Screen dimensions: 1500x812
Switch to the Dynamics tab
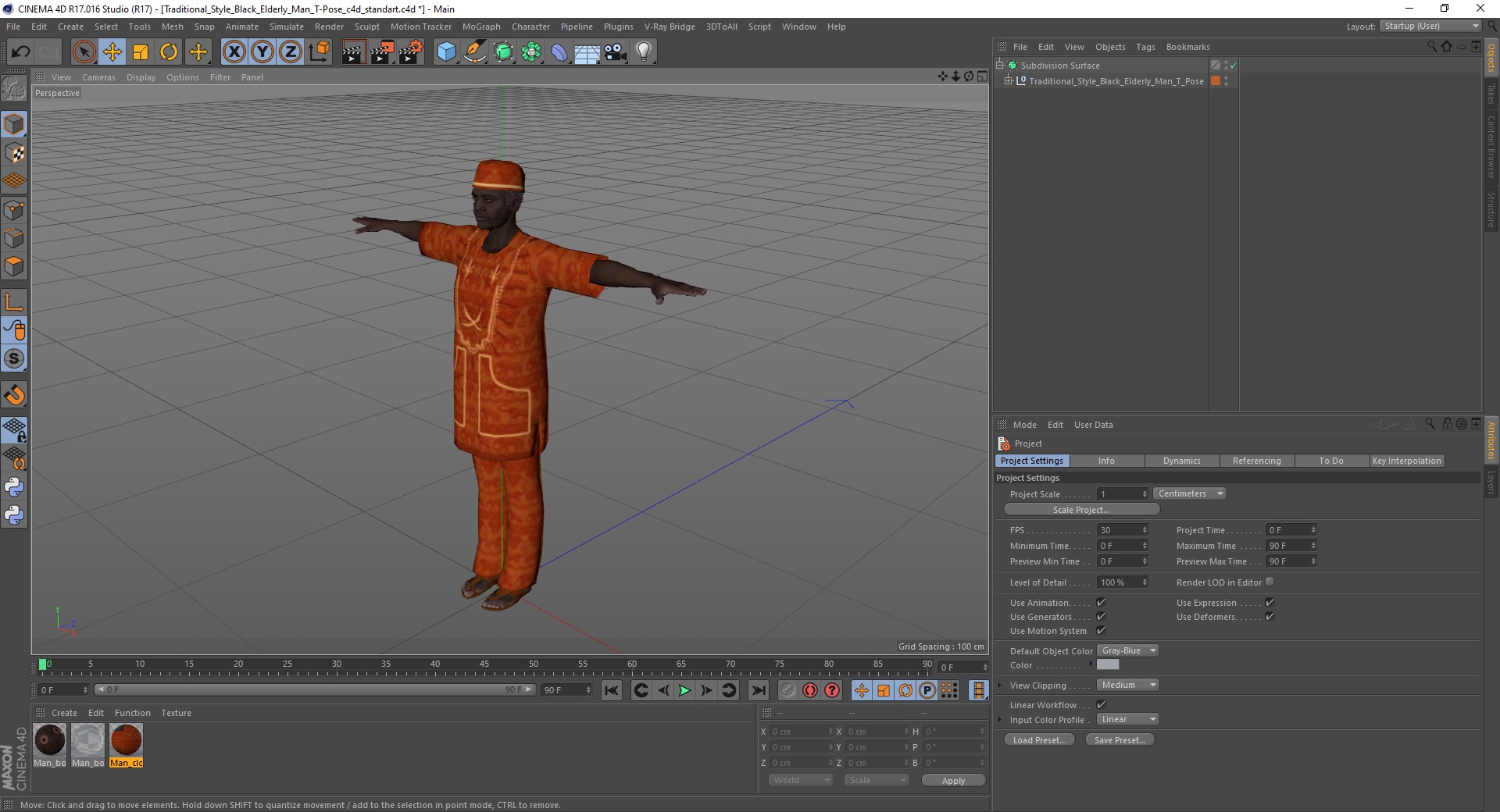[1181, 461]
